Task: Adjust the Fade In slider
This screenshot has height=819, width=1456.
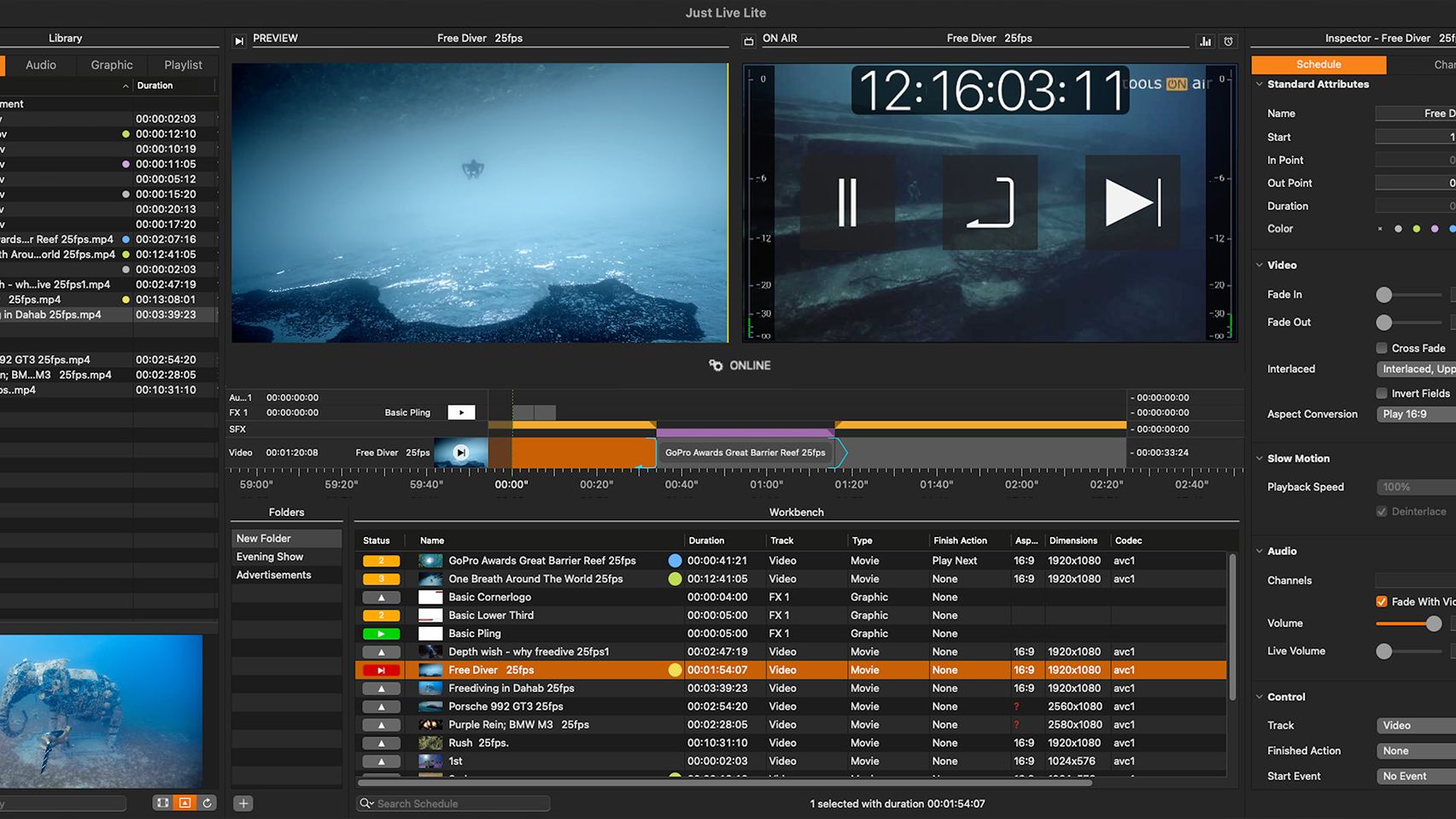Action: click(1384, 295)
